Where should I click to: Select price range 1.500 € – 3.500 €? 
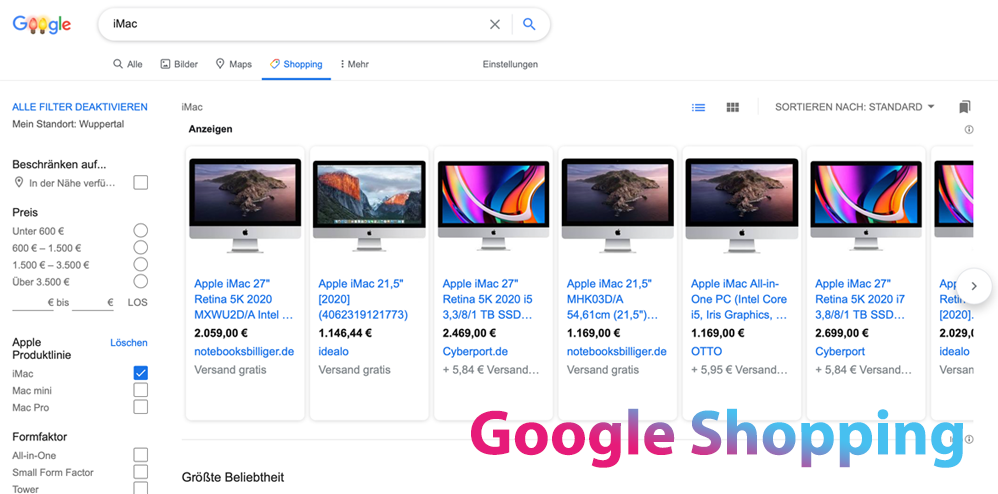141,264
